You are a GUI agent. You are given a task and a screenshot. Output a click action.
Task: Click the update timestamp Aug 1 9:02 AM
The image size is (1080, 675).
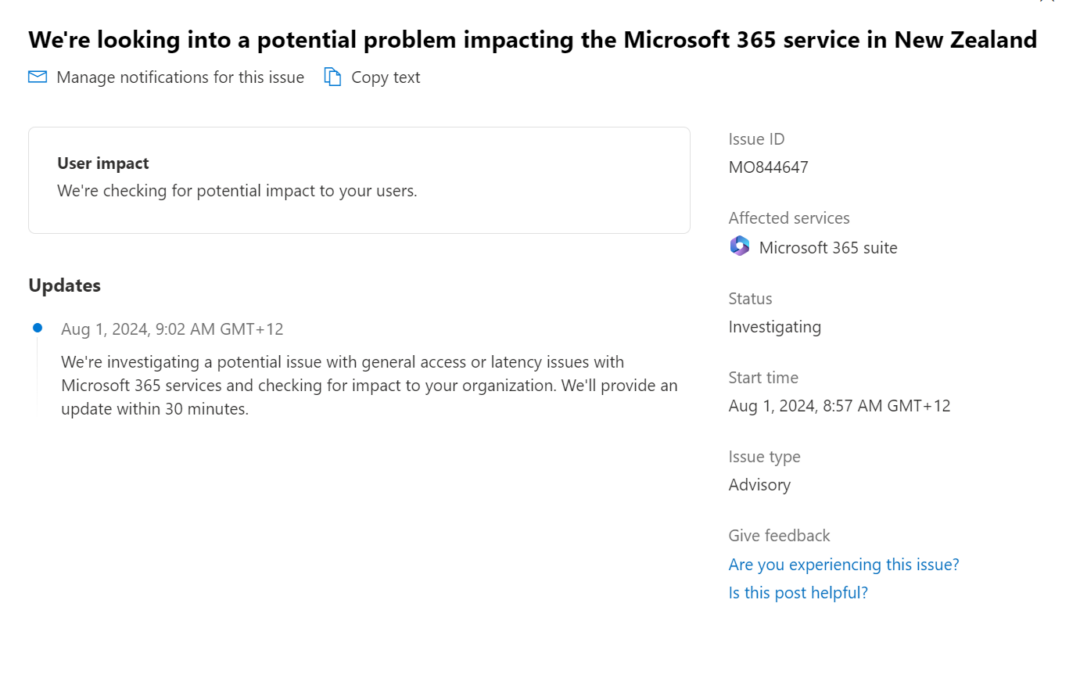(171, 328)
